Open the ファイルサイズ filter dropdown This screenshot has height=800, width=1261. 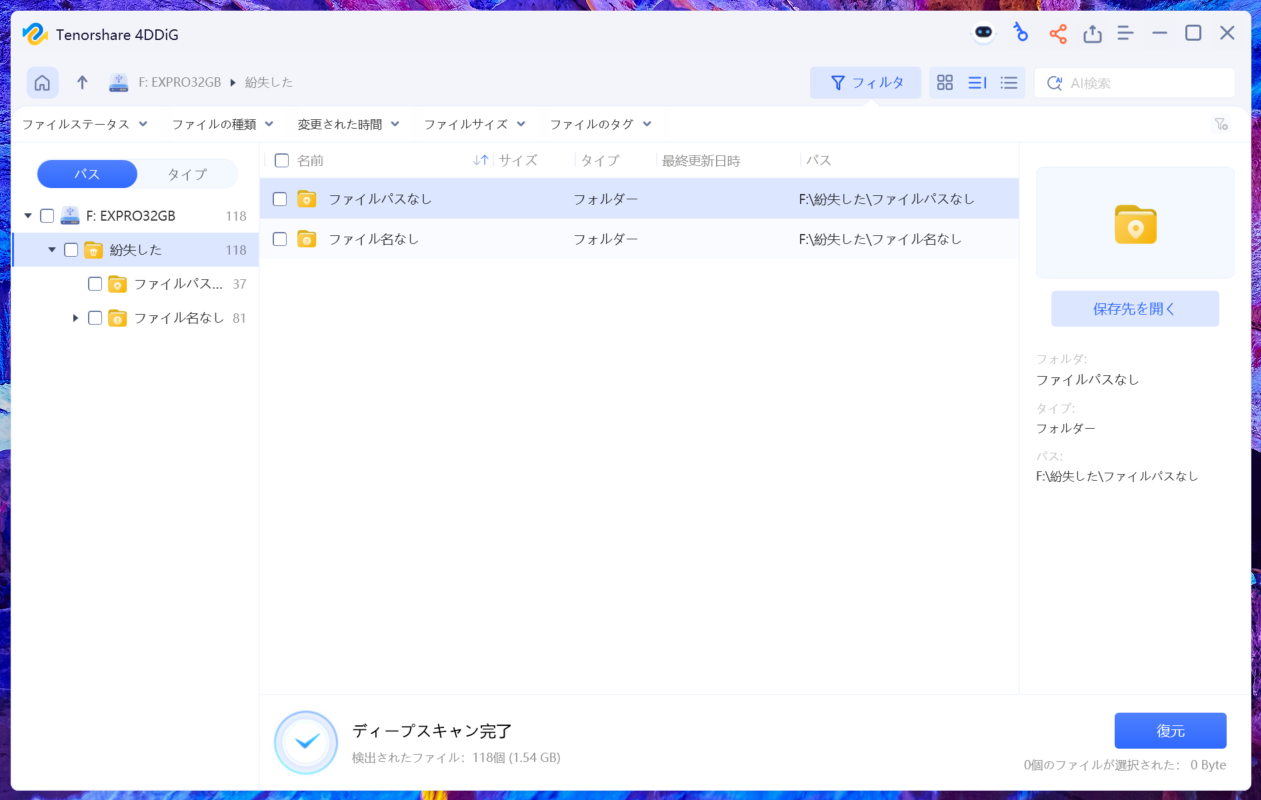[x=473, y=124]
